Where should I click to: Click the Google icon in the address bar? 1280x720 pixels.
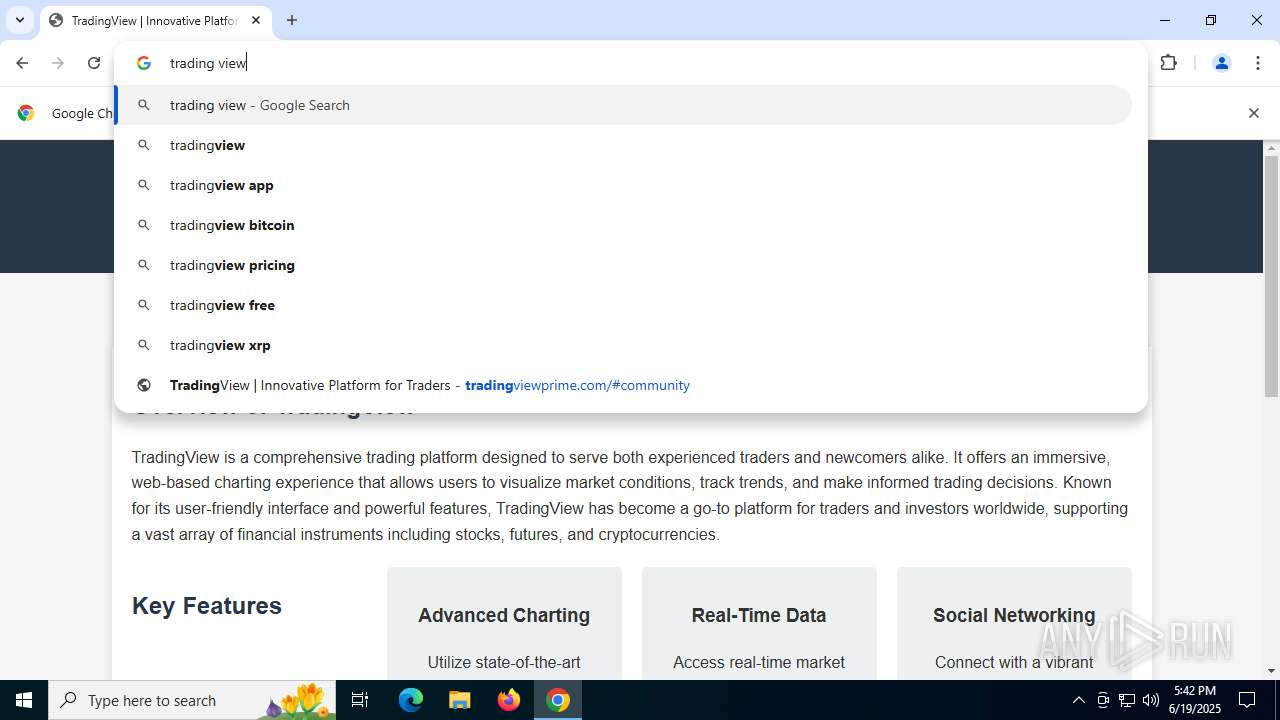pos(144,63)
